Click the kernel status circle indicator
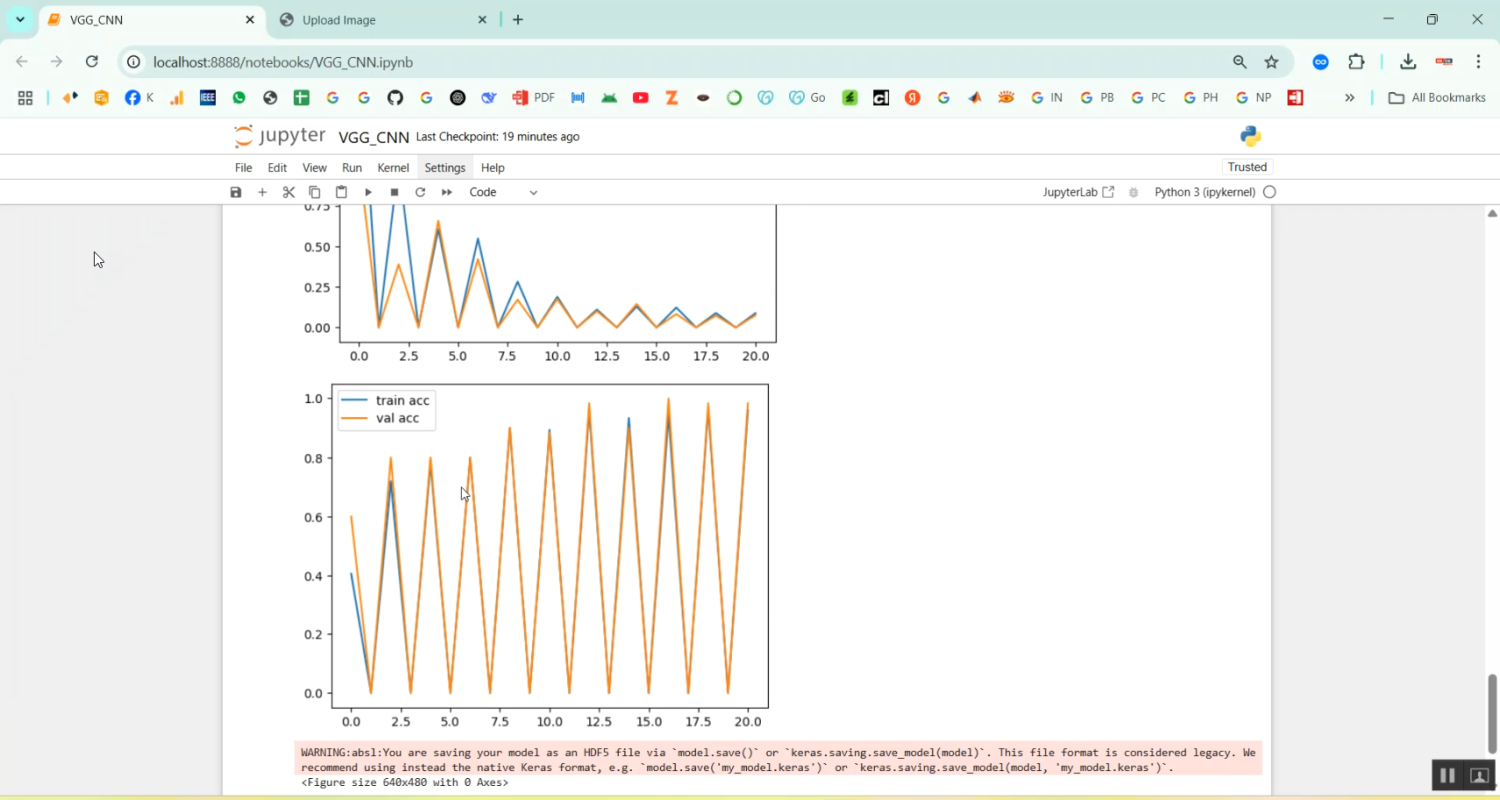 (x=1269, y=192)
